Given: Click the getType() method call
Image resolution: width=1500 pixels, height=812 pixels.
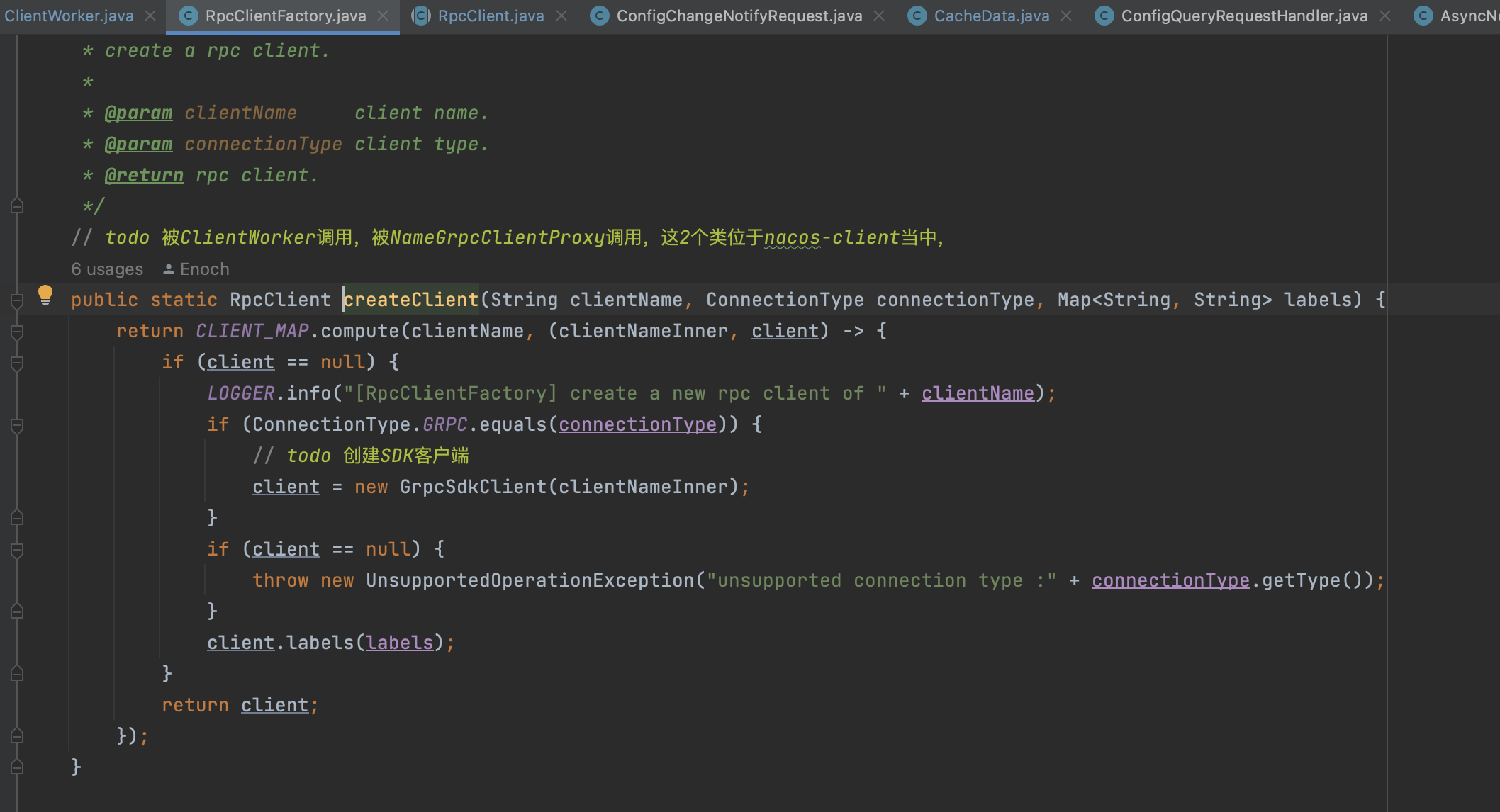Looking at the screenshot, I should click(1313, 580).
